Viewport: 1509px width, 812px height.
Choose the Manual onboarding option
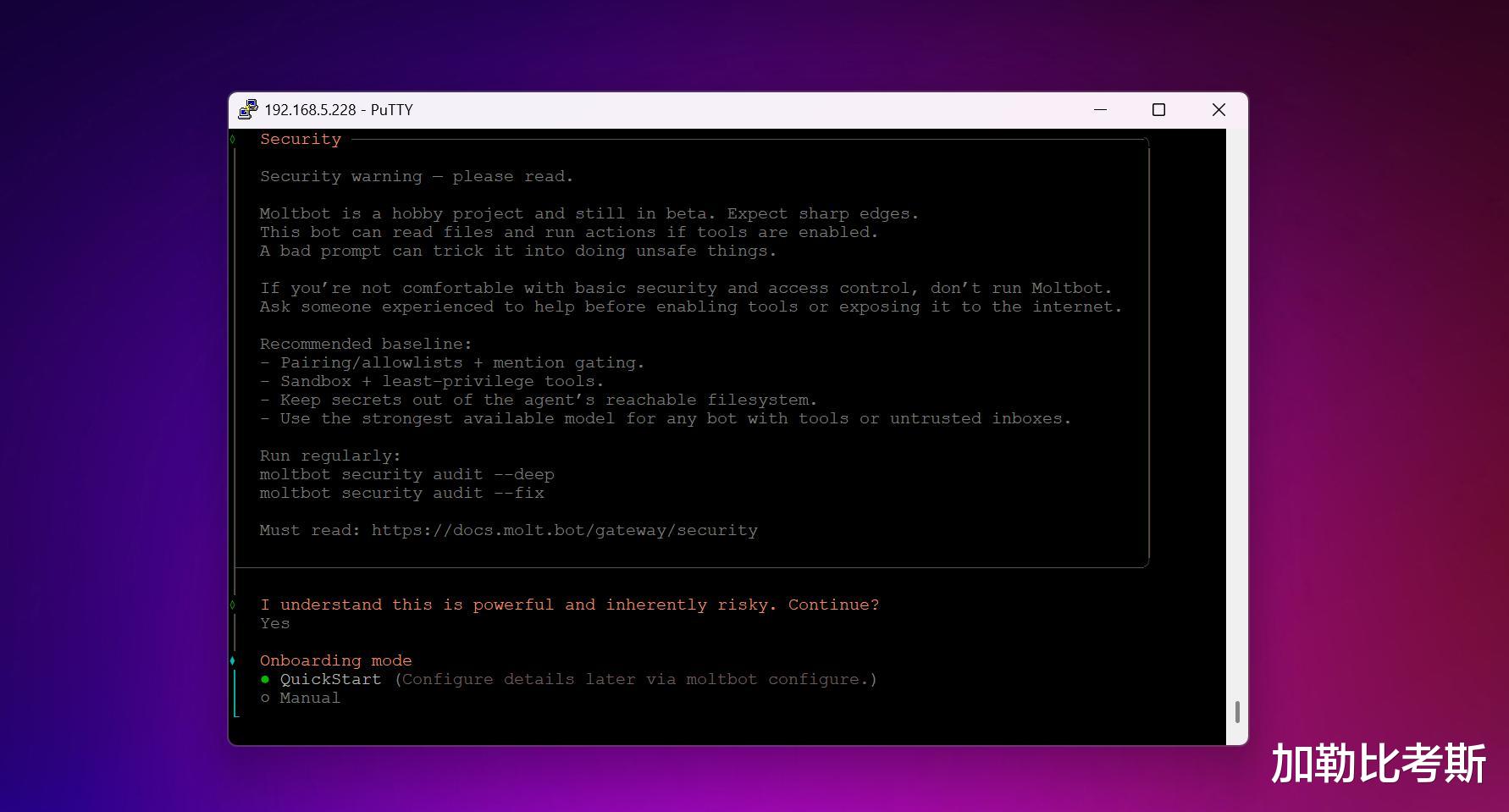[300, 698]
